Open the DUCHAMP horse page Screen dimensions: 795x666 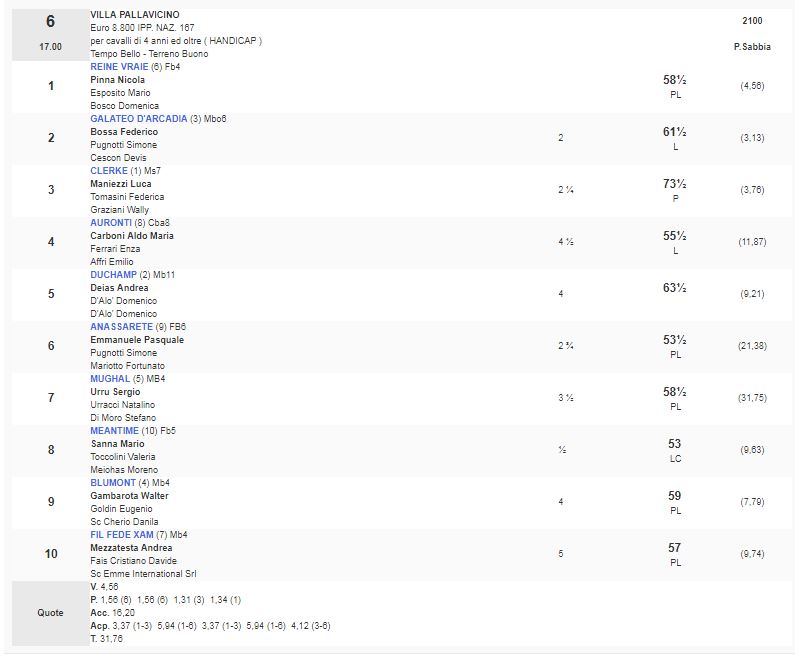click(x=113, y=275)
